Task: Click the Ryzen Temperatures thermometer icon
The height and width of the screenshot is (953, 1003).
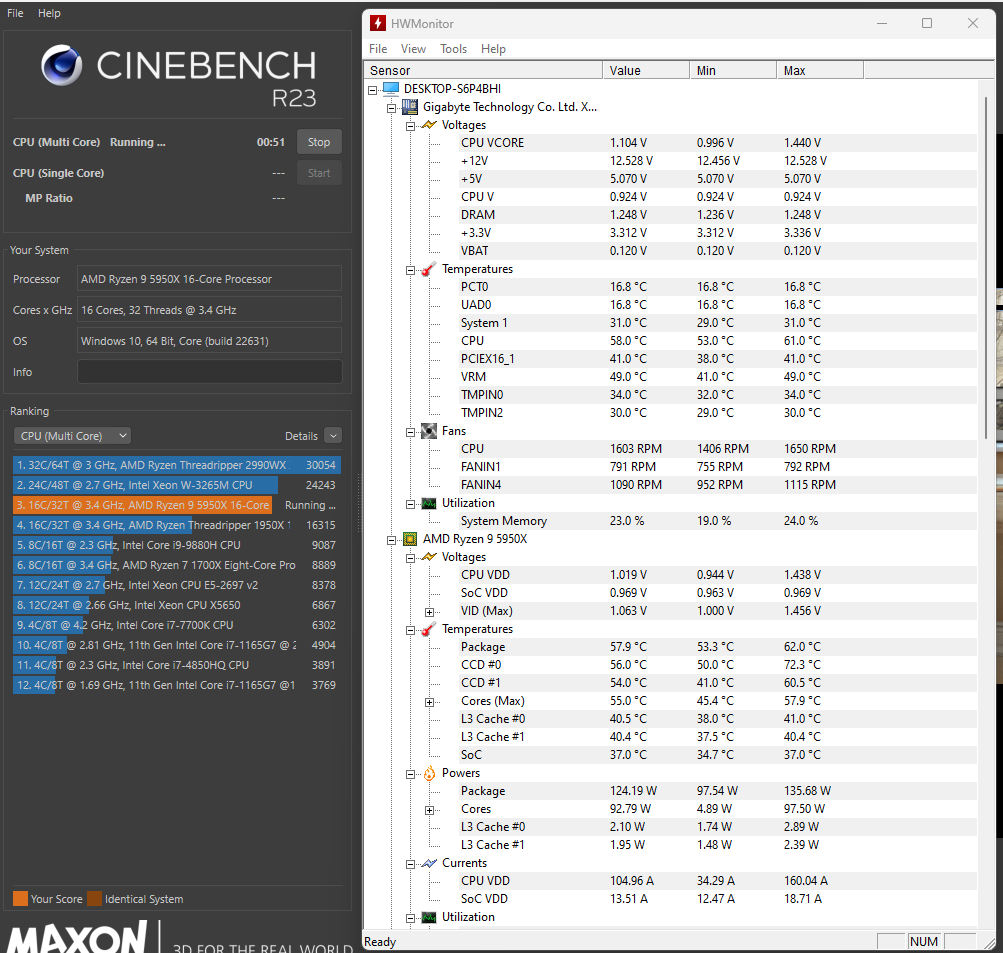Action: pyautogui.click(x=429, y=629)
